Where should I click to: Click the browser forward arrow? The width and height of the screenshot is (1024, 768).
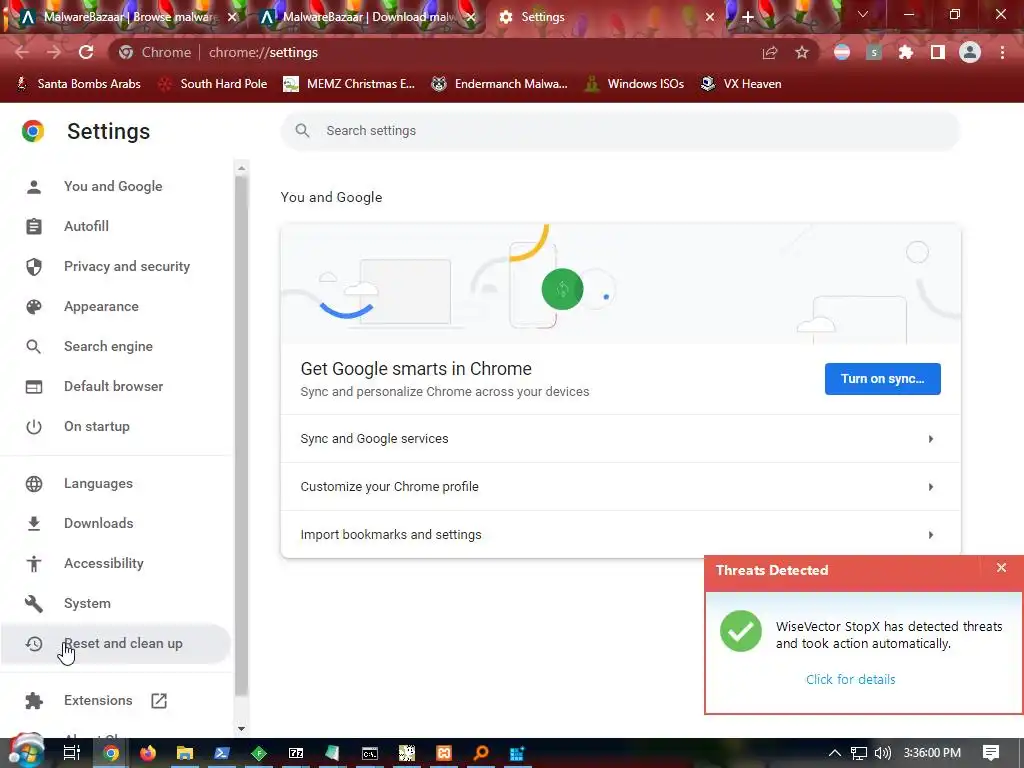(x=54, y=52)
